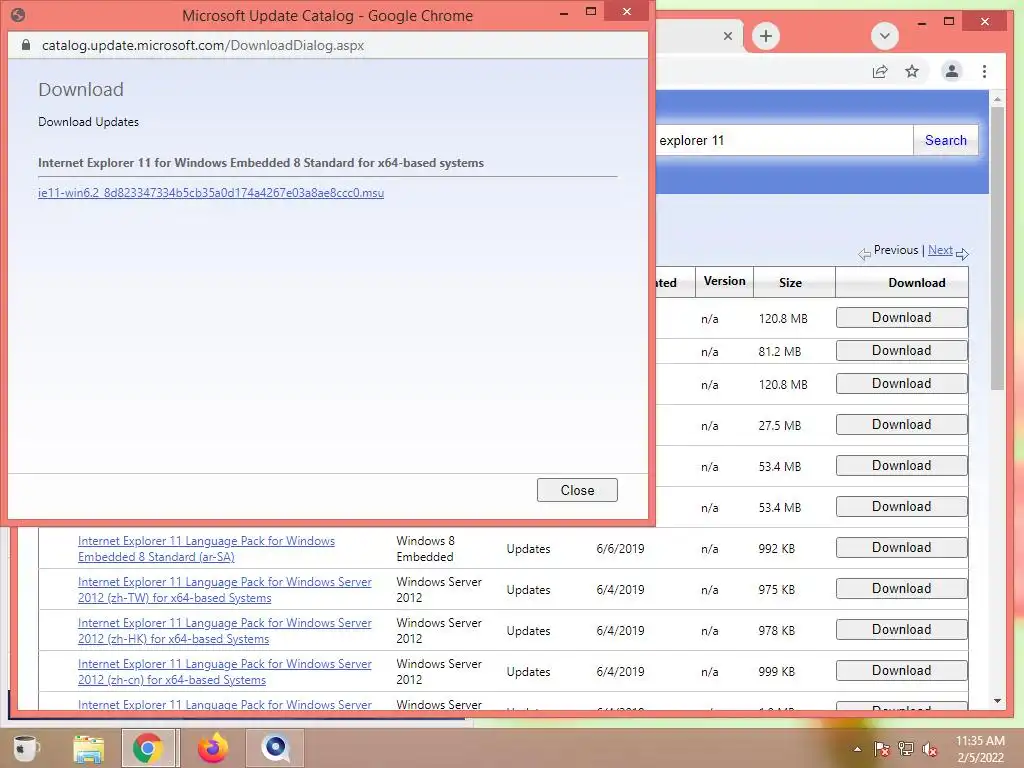Click the left arrow icon beside Previous

coord(864,254)
